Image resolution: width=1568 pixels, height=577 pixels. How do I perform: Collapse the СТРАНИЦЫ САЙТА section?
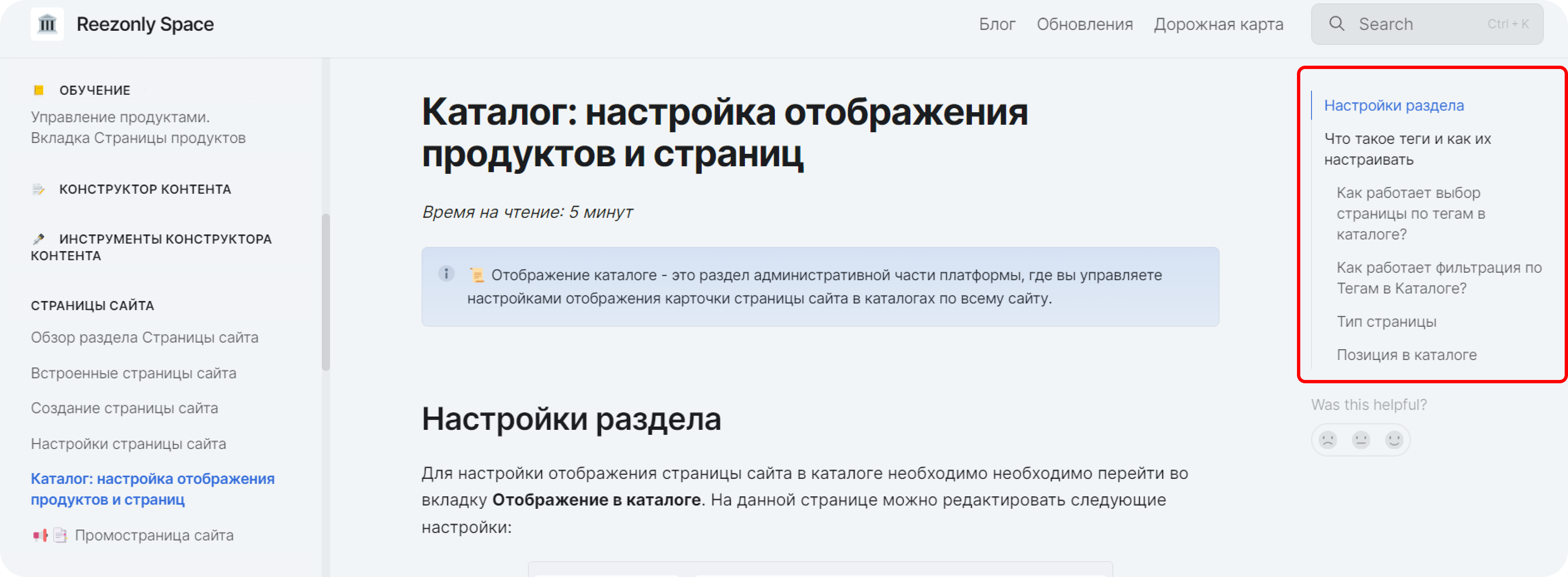pos(93,306)
